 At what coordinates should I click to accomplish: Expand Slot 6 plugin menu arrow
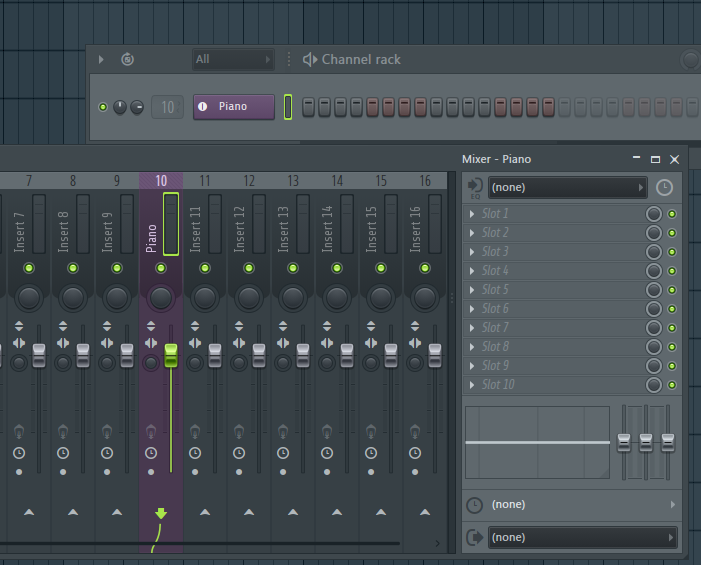tap(472, 309)
